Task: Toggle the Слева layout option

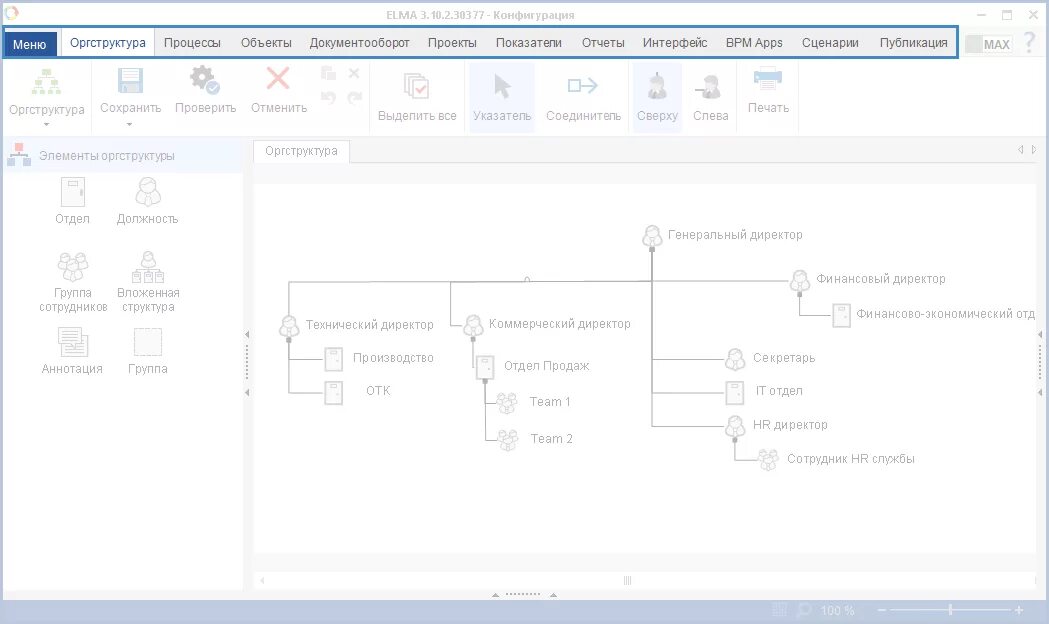Action: click(x=710, y=98)
